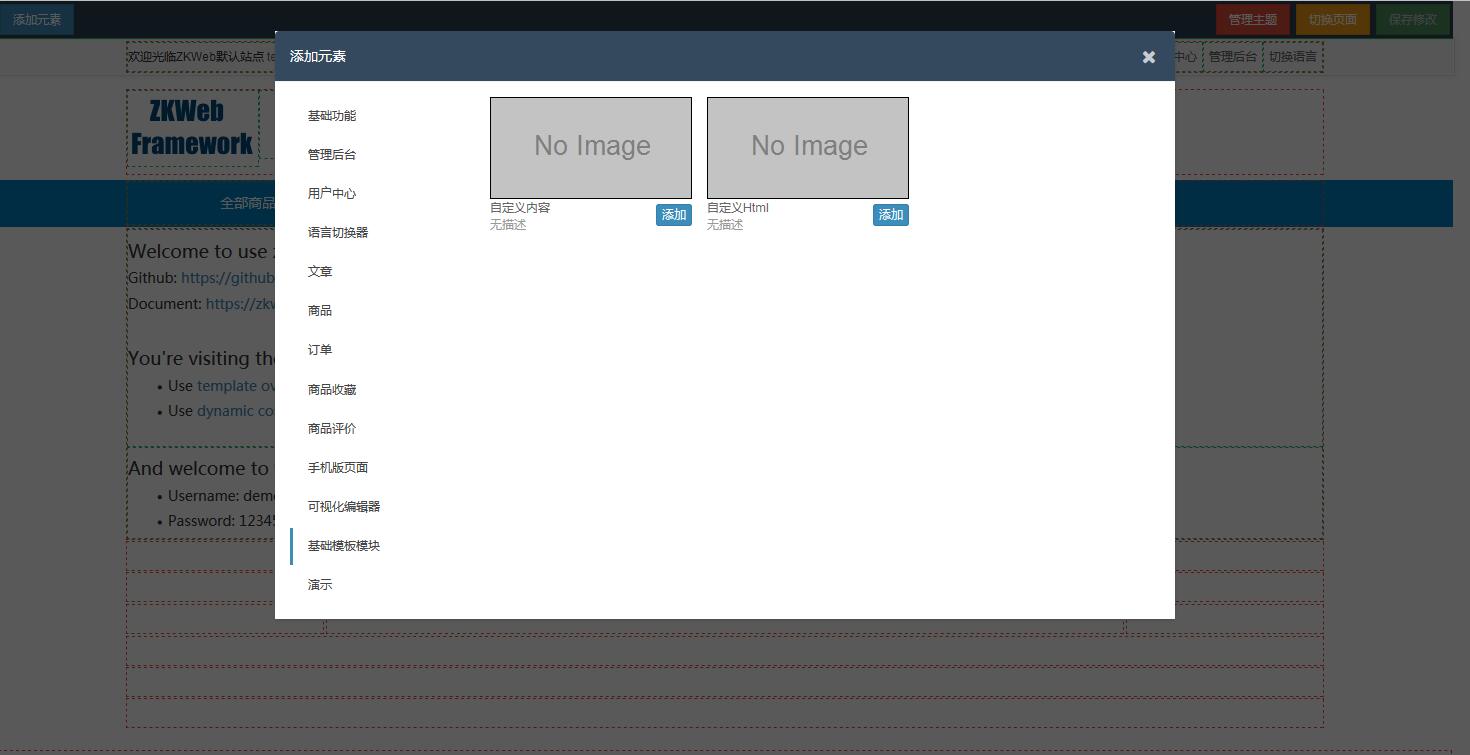Click 全部商品 in the navigation bar
This screenshot has height=755, width=1470.
click(x=248, y=204)
